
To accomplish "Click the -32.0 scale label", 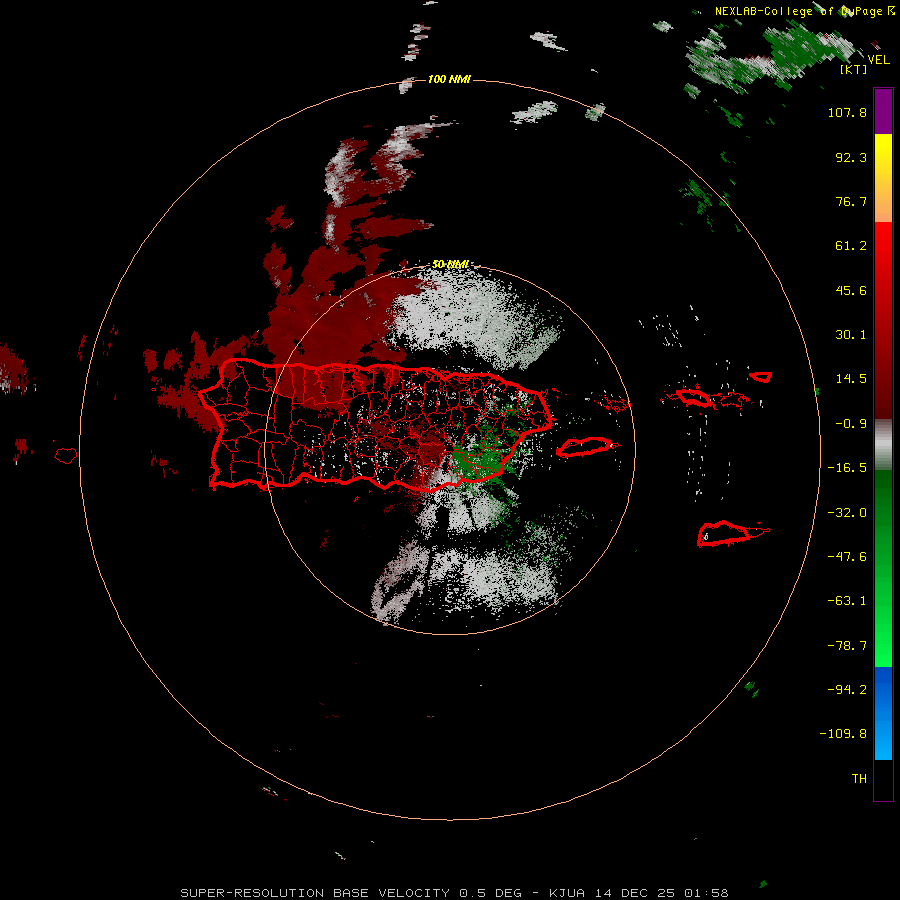I will [847, 513].
